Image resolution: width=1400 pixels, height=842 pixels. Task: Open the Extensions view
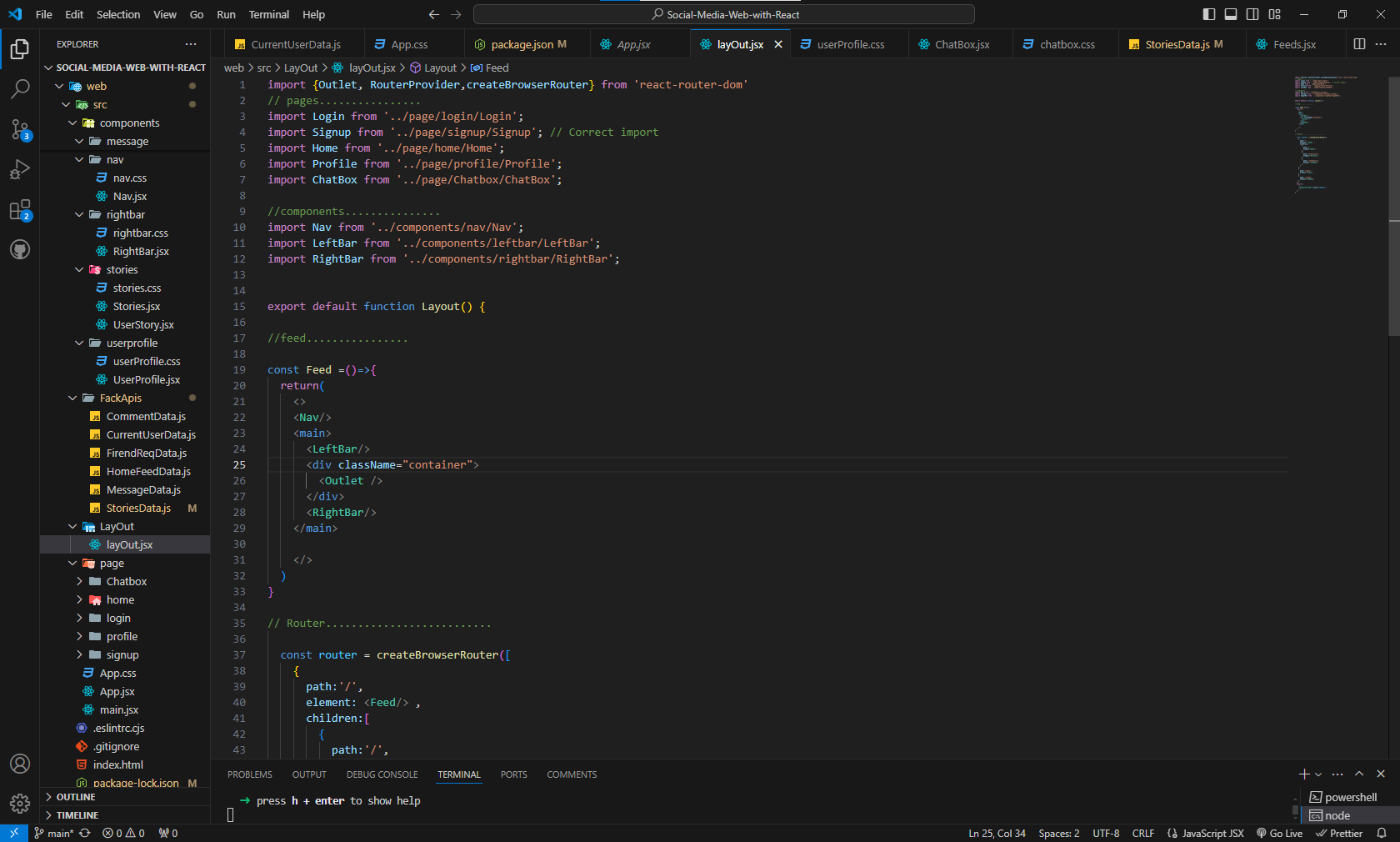tap(20, 209)
